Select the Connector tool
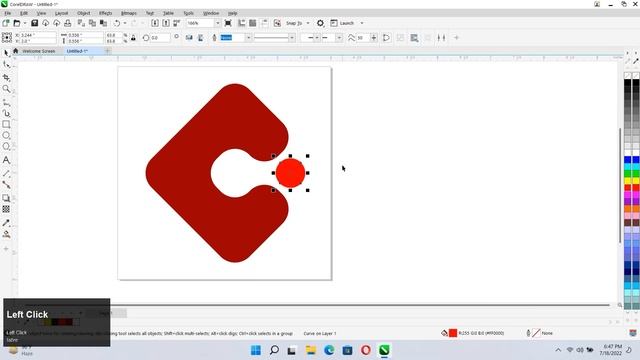This screenshot has width=640, height=360. 6,185
